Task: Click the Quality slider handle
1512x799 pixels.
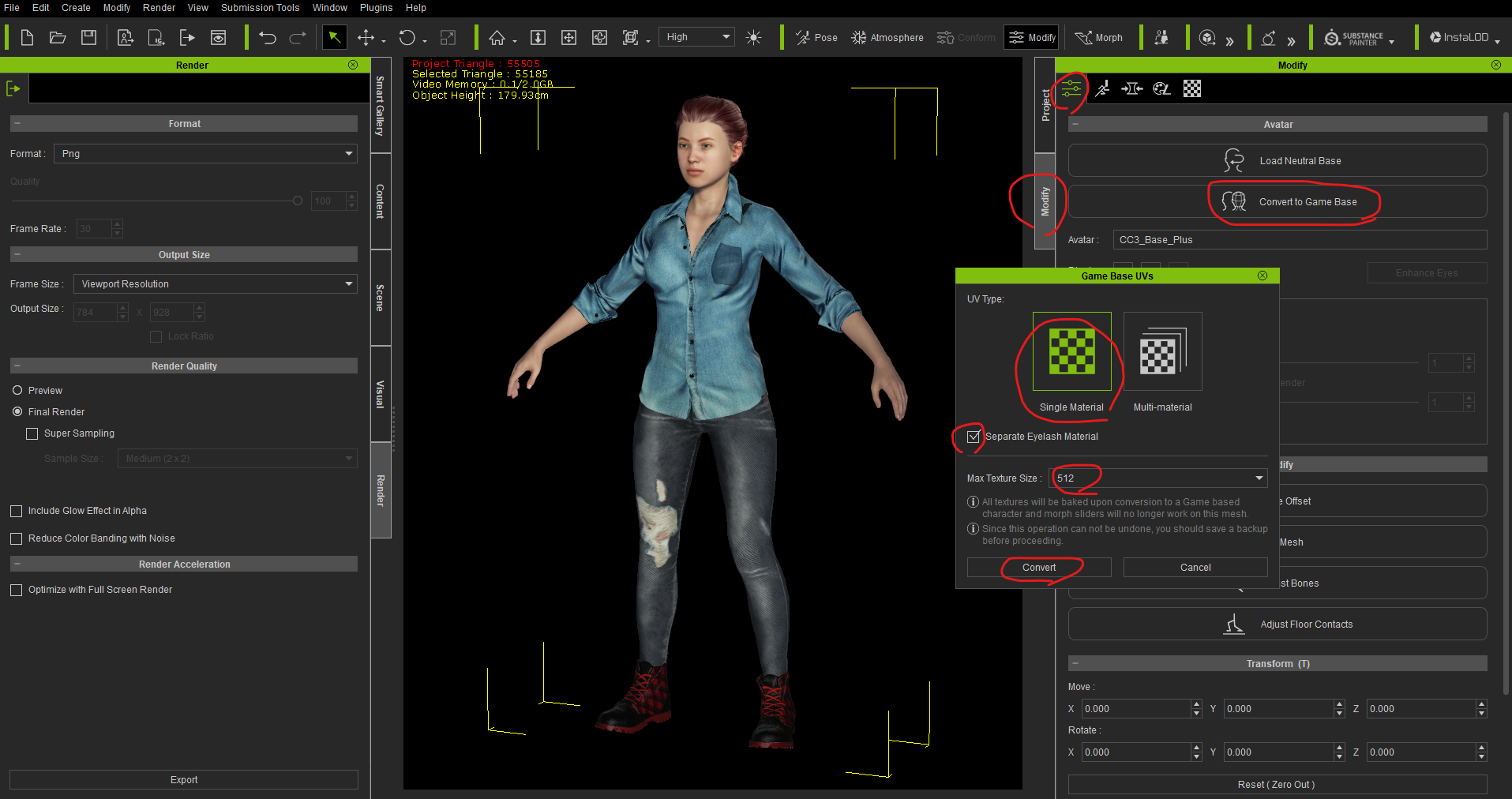Action: click(298, 201)
